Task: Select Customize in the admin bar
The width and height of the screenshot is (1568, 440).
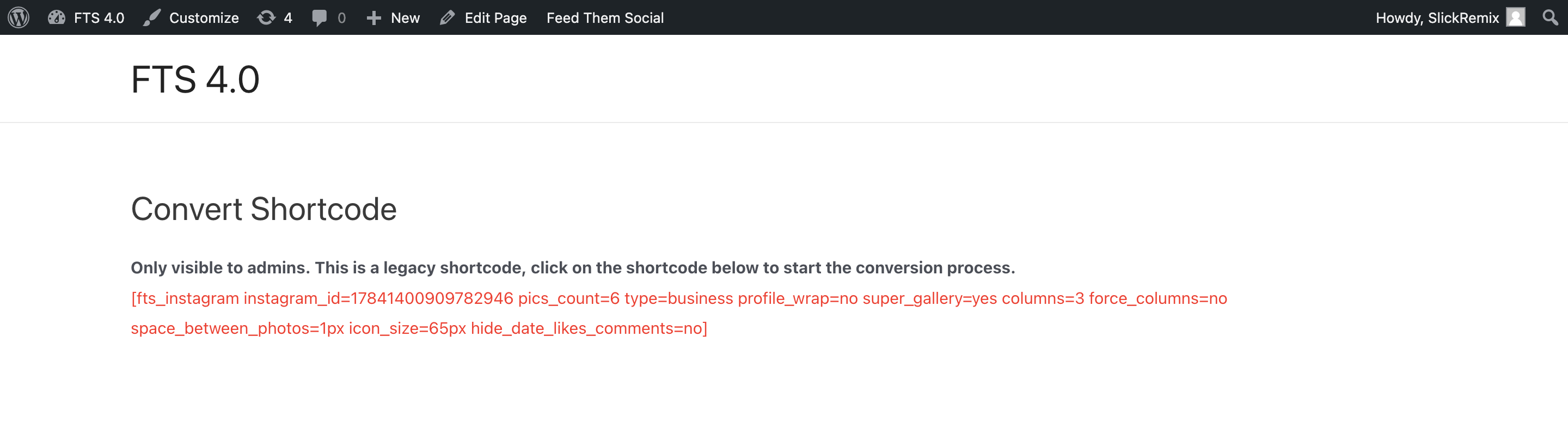Action: tap(191, 17)
